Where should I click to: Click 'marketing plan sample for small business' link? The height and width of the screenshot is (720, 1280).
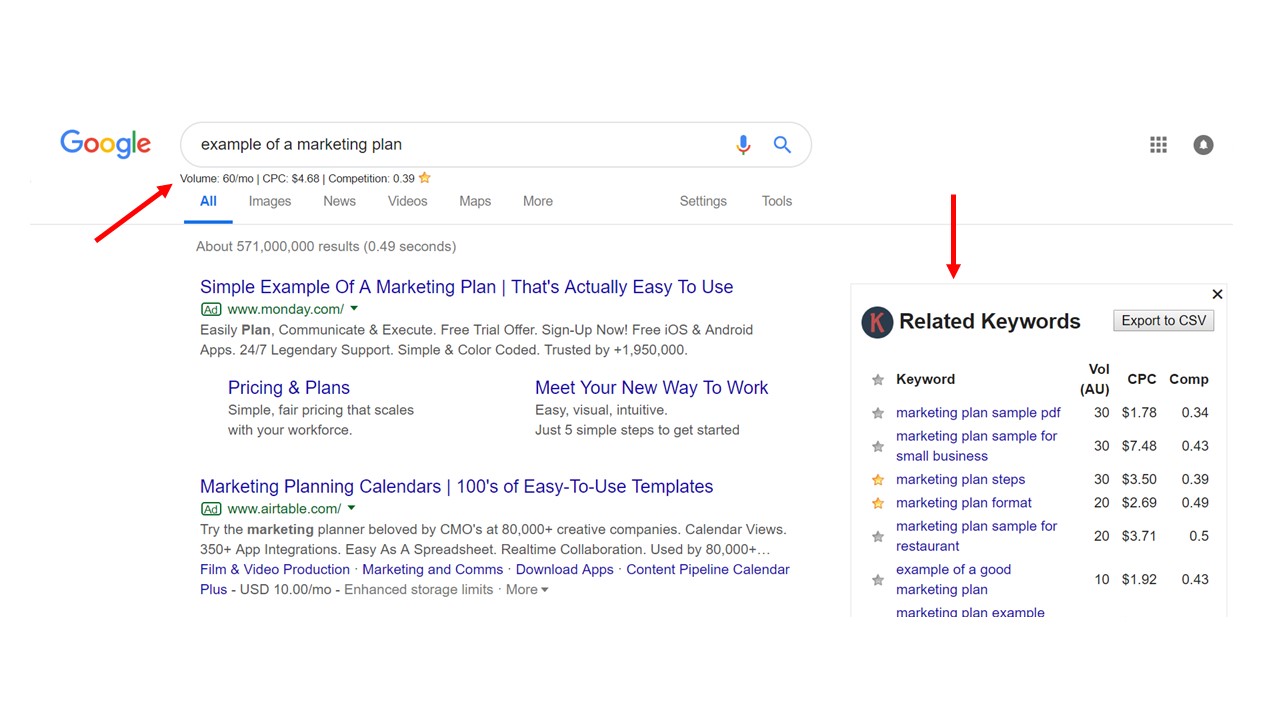pyautogui.click(x=976, y=446)
